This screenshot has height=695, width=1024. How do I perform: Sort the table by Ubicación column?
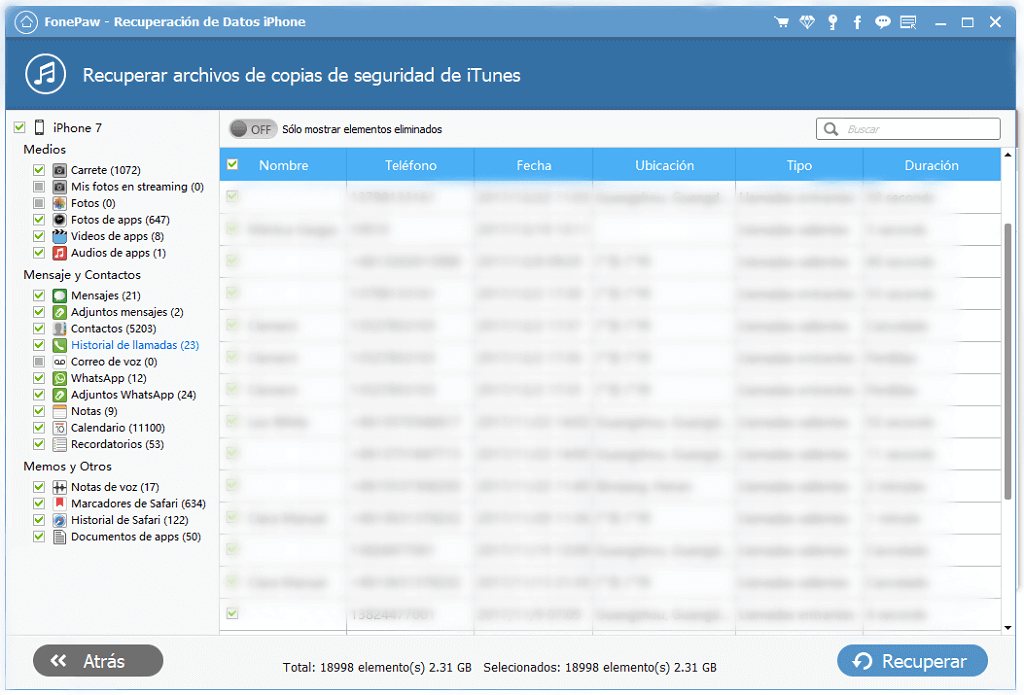664,165
